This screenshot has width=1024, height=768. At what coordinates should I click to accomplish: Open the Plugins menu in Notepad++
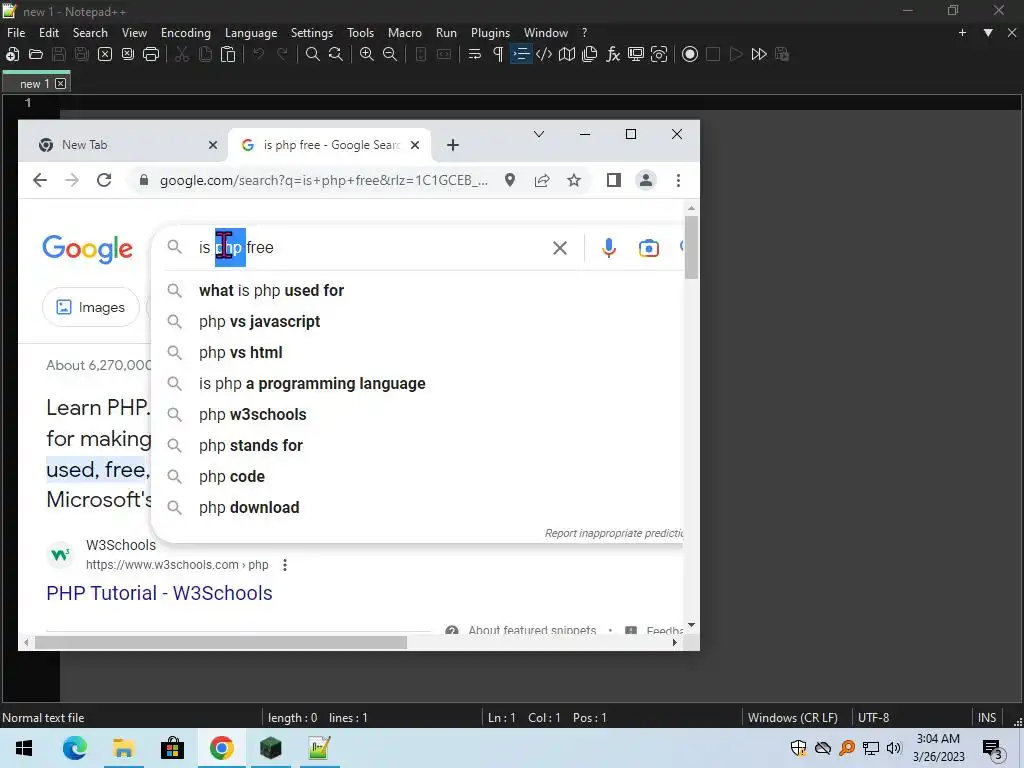(x=490, y=33)
